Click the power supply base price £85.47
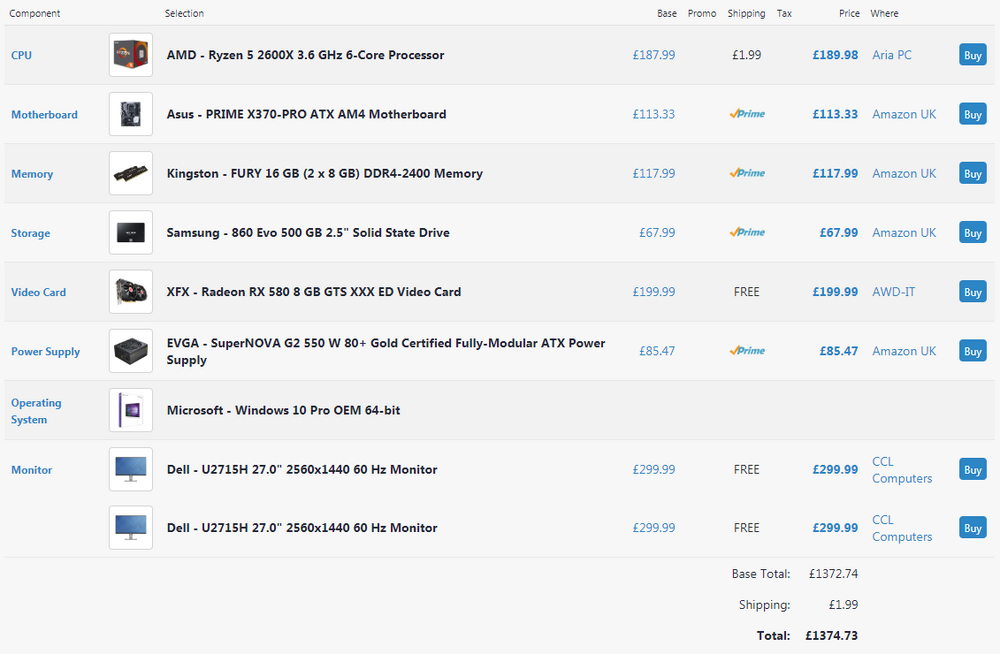The width and height of the screenshot is (1000, 654). pos(657,351)
